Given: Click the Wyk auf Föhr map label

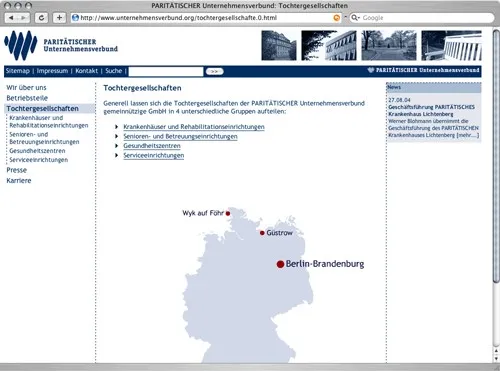Looking at the screenshot, I should point(203,213).
